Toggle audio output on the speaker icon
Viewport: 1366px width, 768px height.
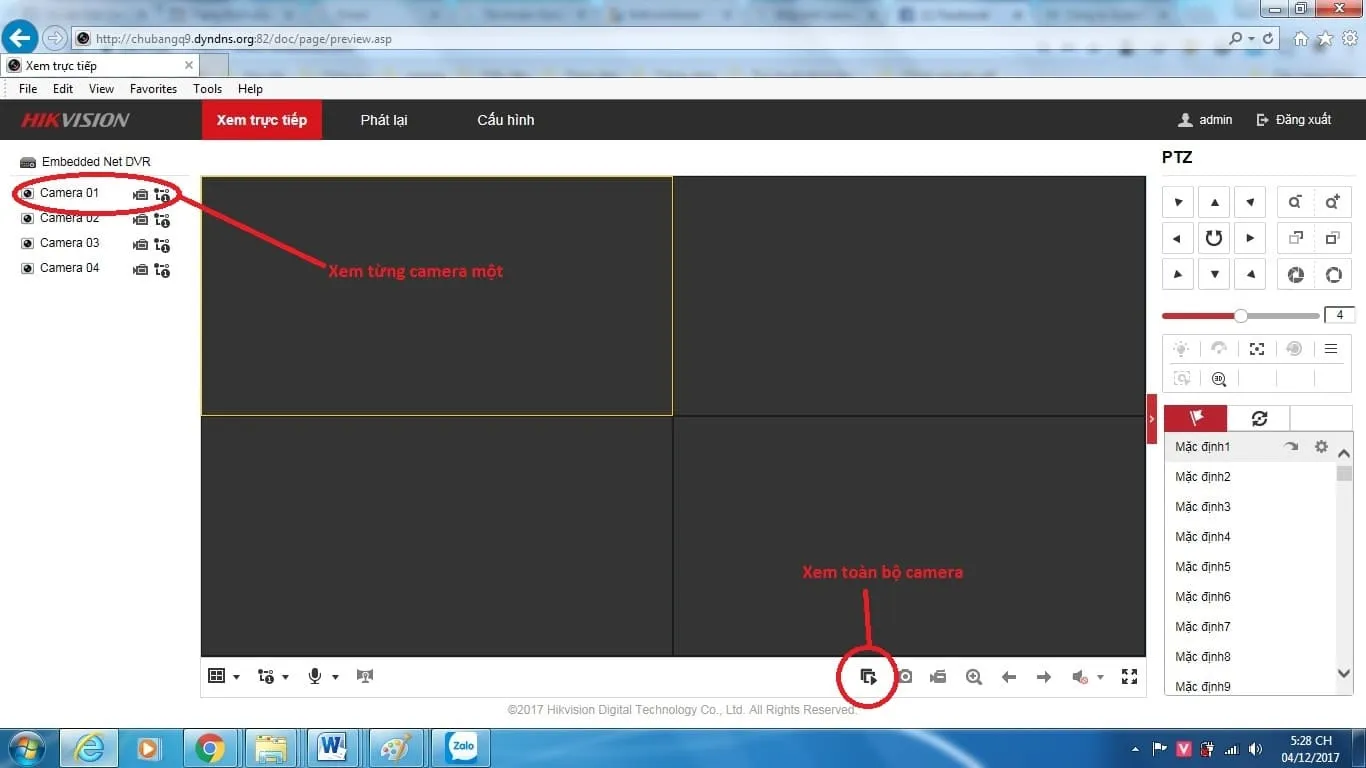(1078, 676)
